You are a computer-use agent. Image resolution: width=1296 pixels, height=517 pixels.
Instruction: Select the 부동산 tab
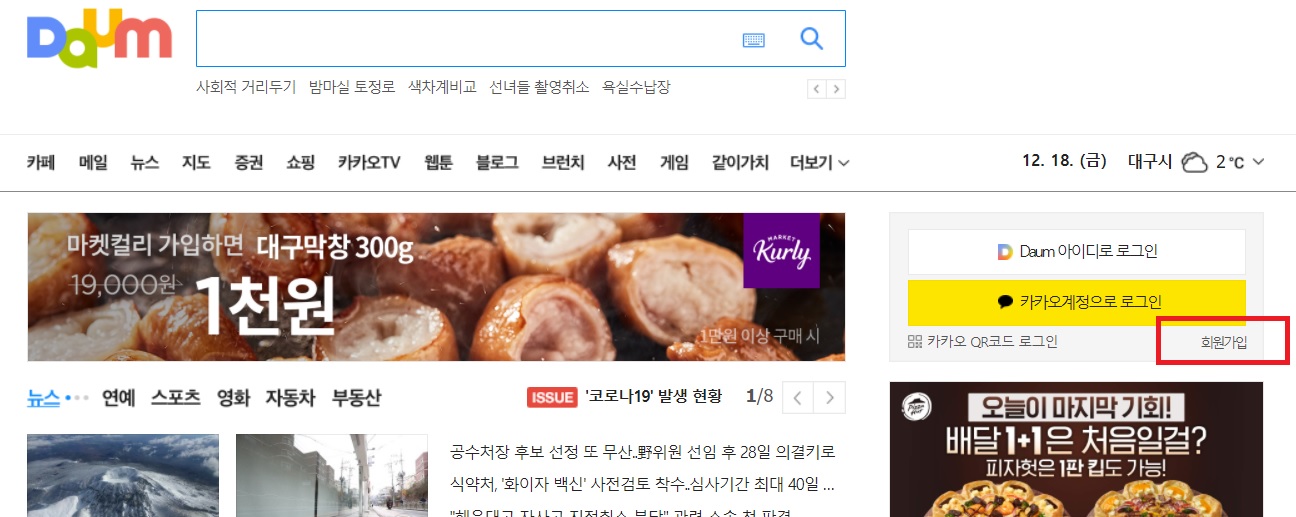[356, 397]
